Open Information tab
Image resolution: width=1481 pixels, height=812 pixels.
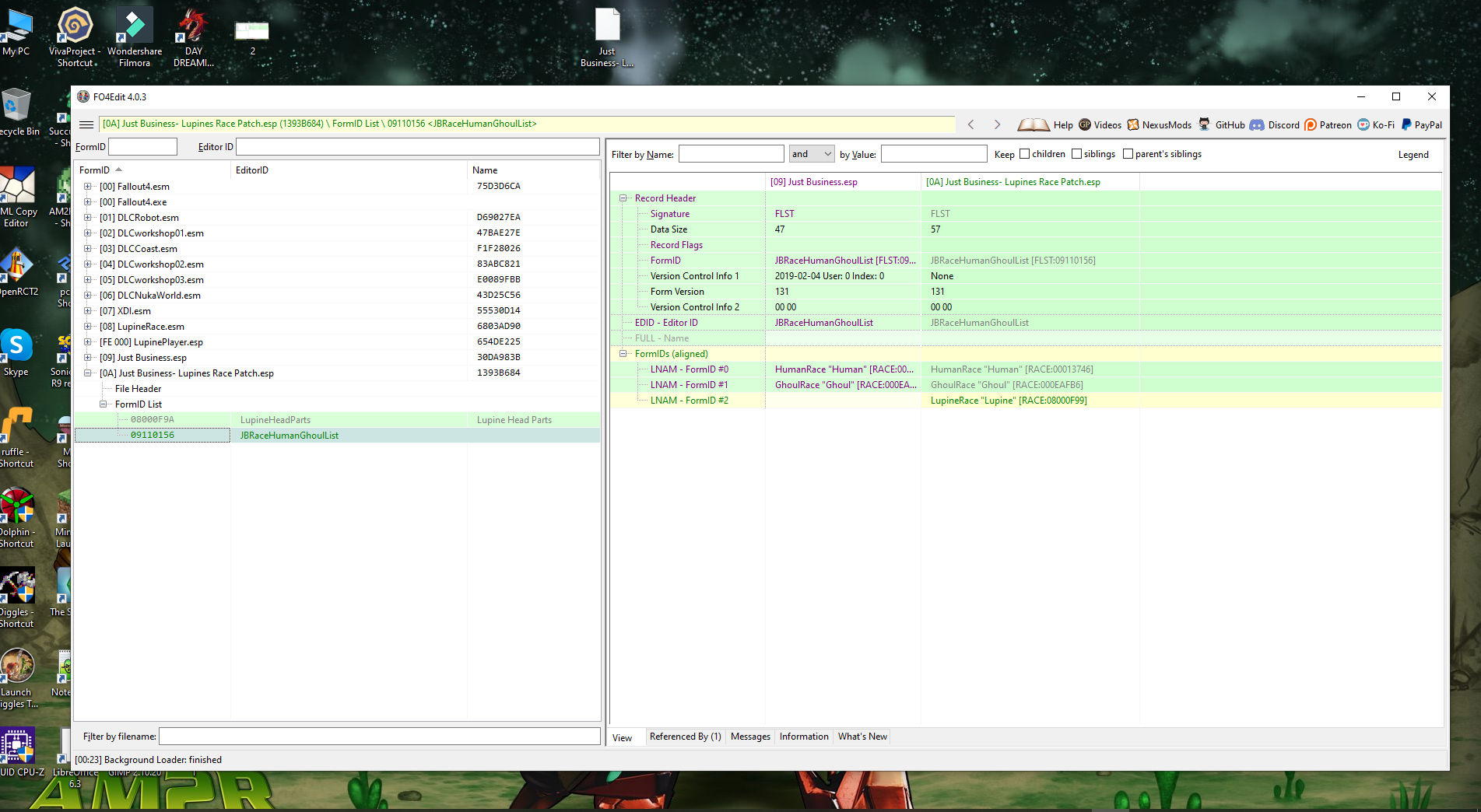coord(804,737)
